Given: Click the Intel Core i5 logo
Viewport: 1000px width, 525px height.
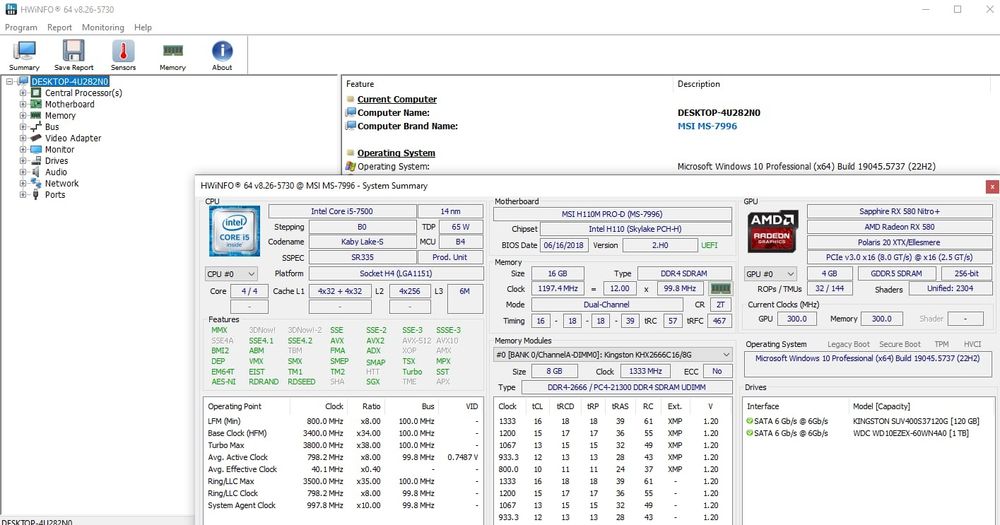Looking at the screenshot, I should tap(234, 231).
